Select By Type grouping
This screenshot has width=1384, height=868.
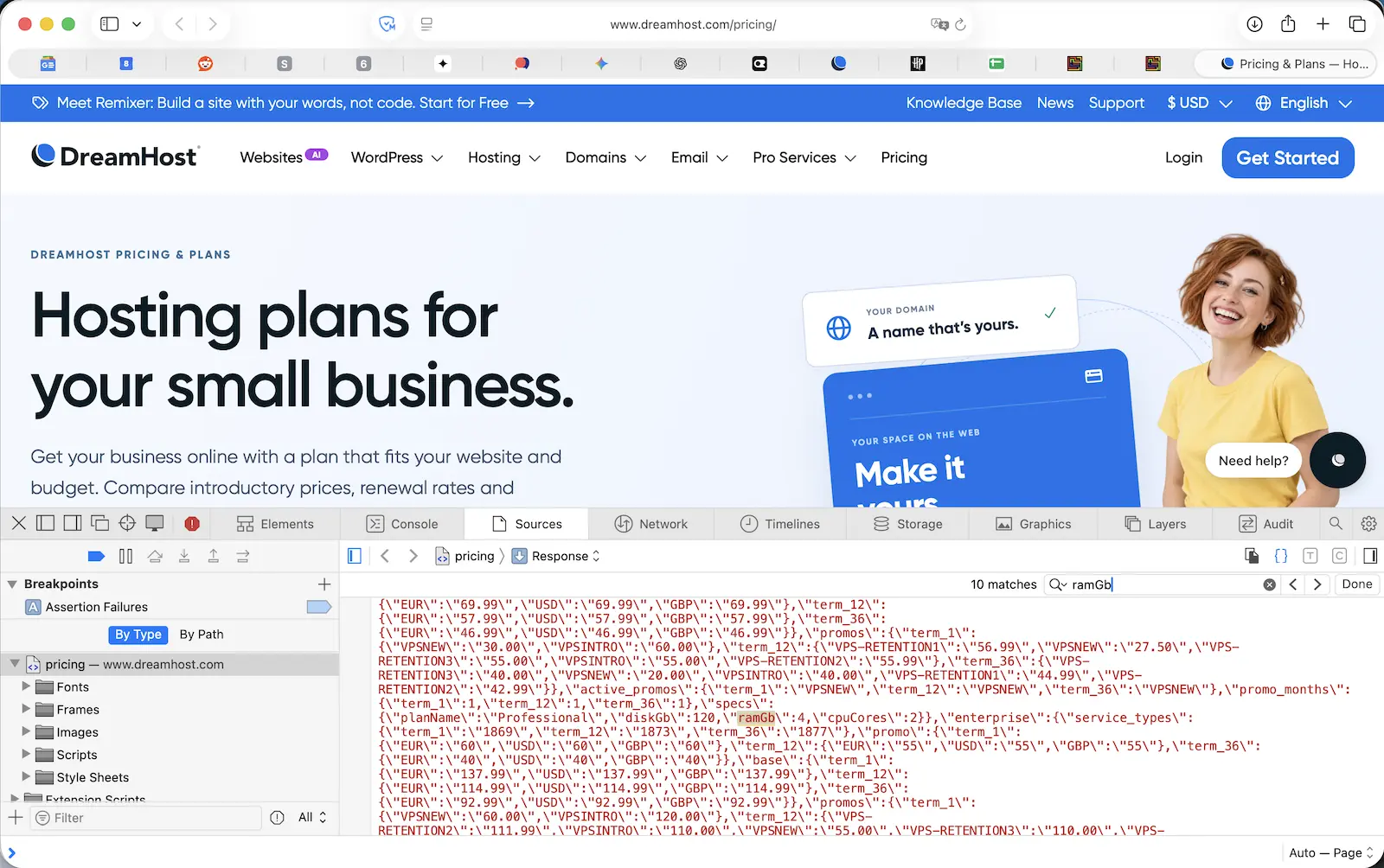pos(138,634)
